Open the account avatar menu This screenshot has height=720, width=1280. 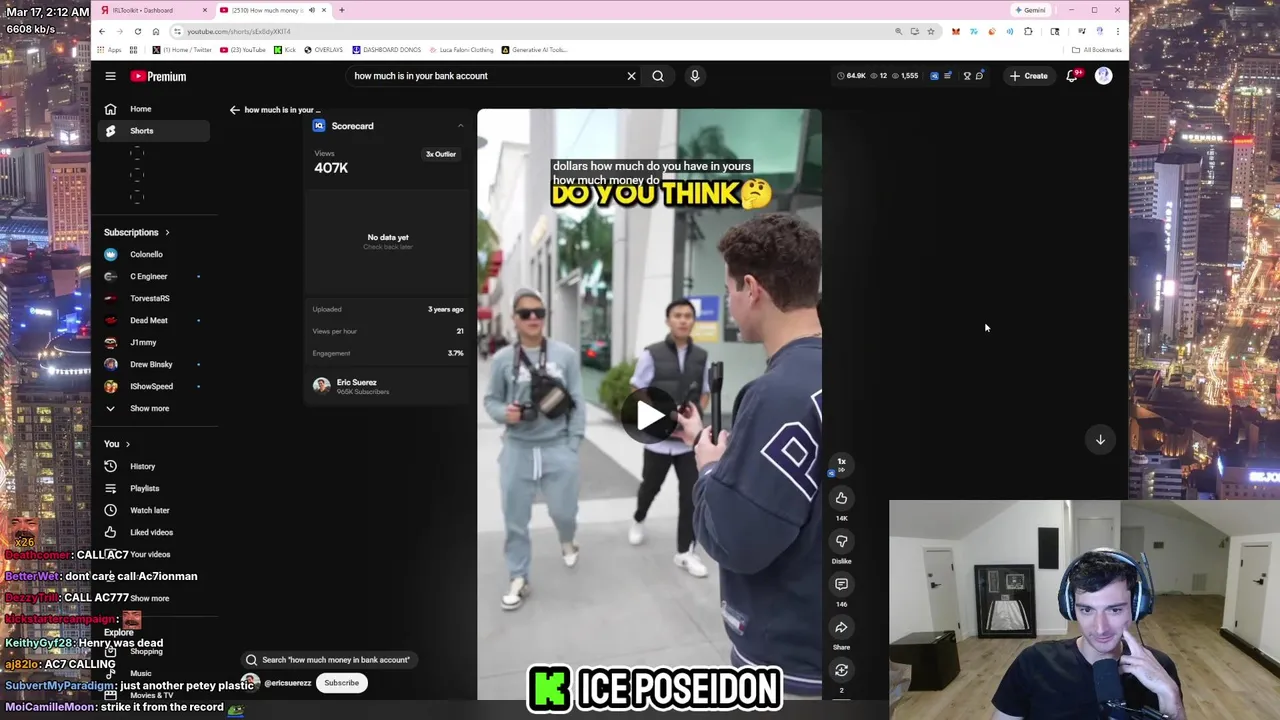pyautogui.click(x=1103, y=76)
